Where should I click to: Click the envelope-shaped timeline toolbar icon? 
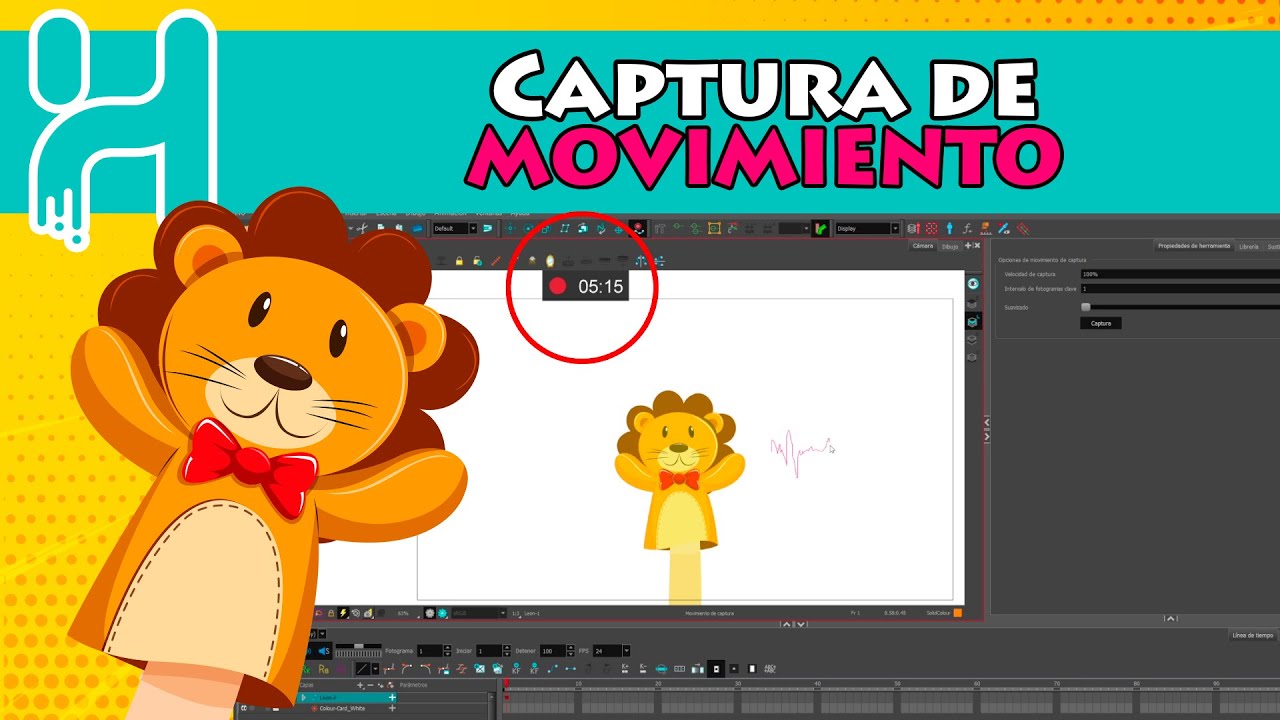click(479, 668)
